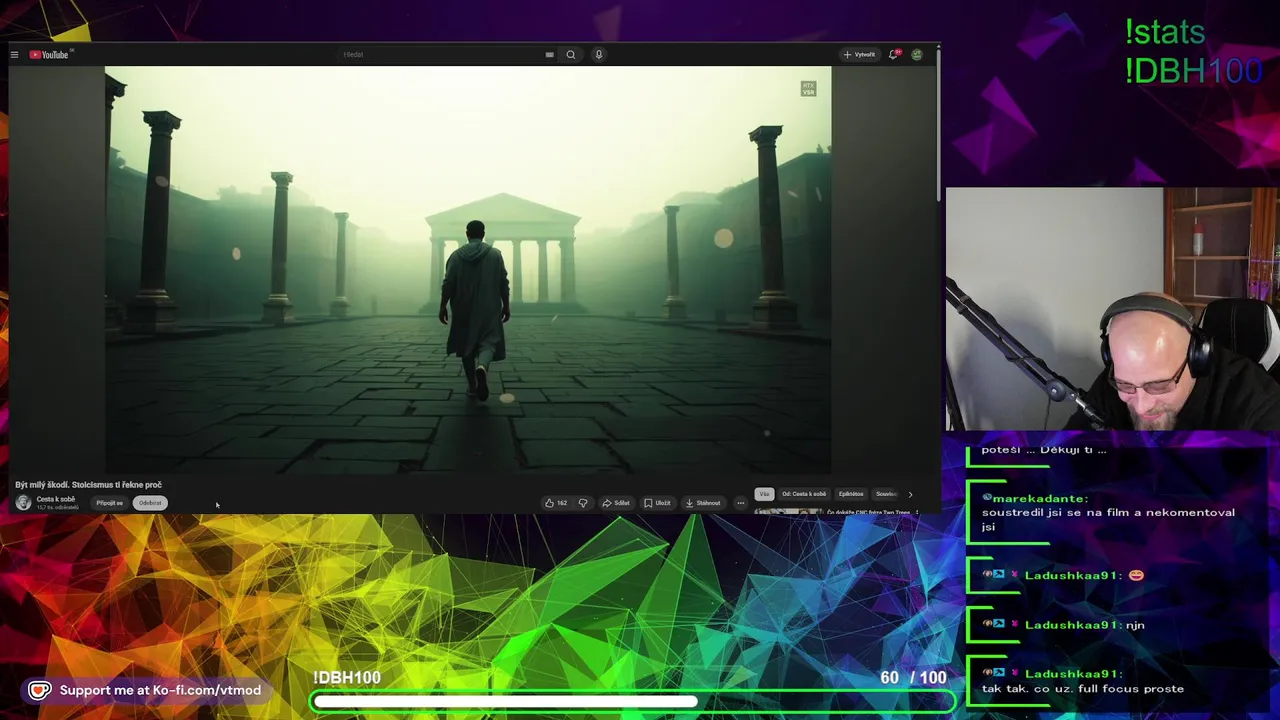Click the Stáhnout download button
The image size is (1280, 720).
pyautogui.click(x=703, y=503)
